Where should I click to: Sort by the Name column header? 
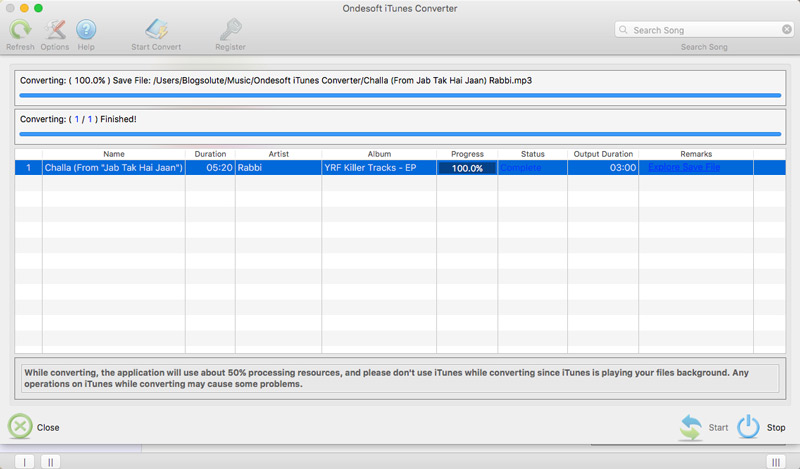114,154
